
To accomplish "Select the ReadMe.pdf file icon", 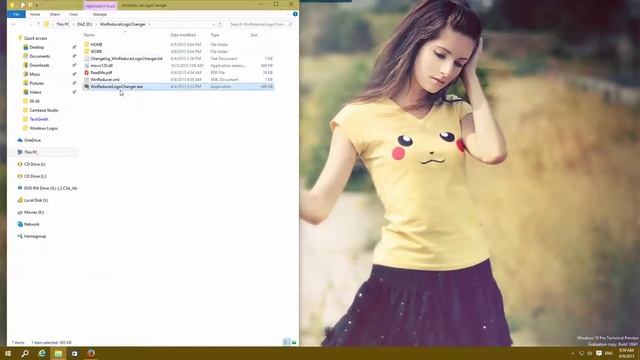I will click(87, 73).
